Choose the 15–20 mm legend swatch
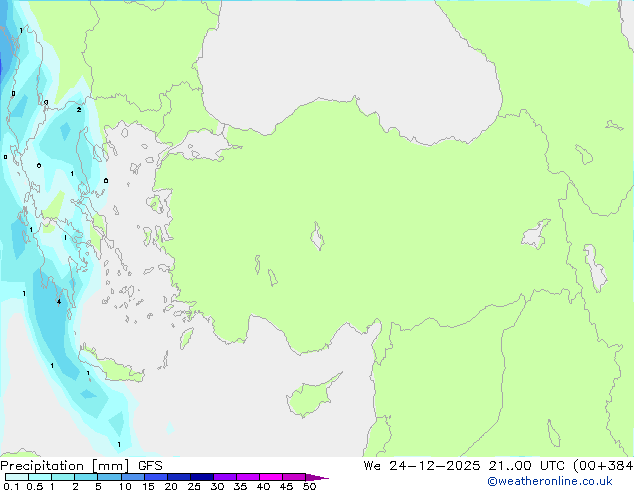 (155, 477)
